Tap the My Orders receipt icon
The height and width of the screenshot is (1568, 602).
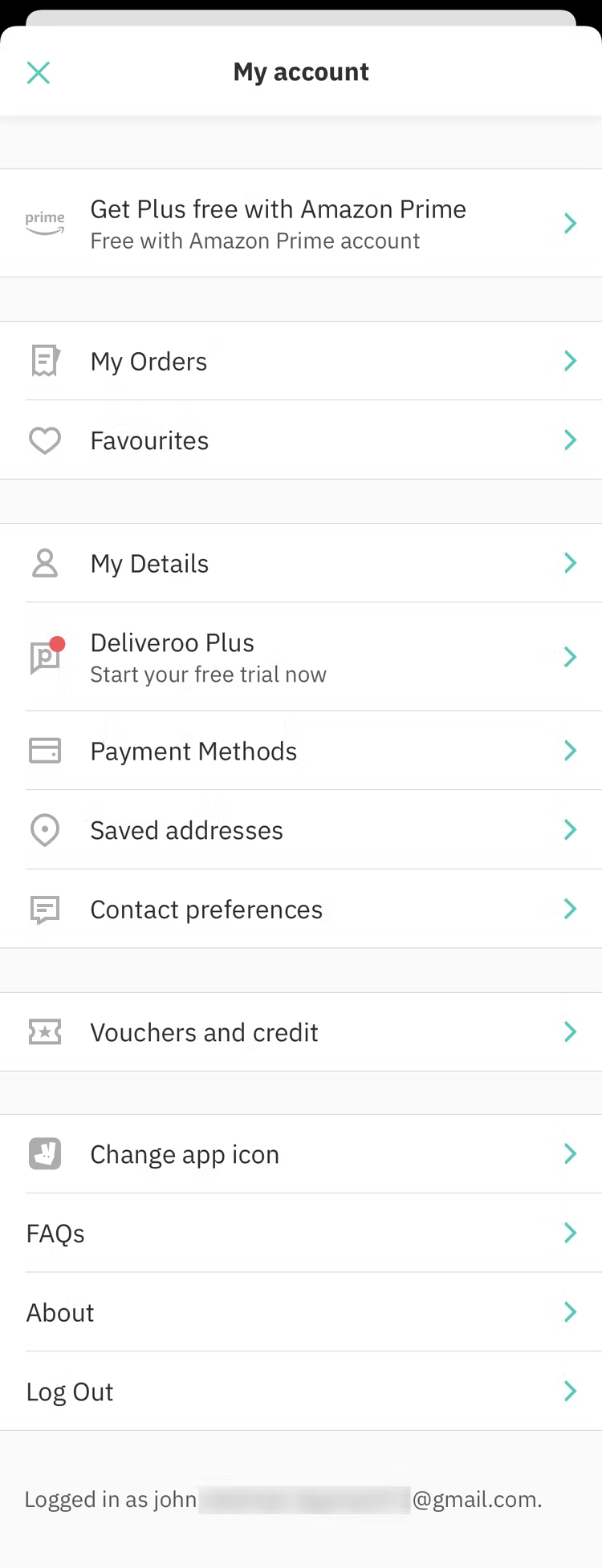[45, 361]
